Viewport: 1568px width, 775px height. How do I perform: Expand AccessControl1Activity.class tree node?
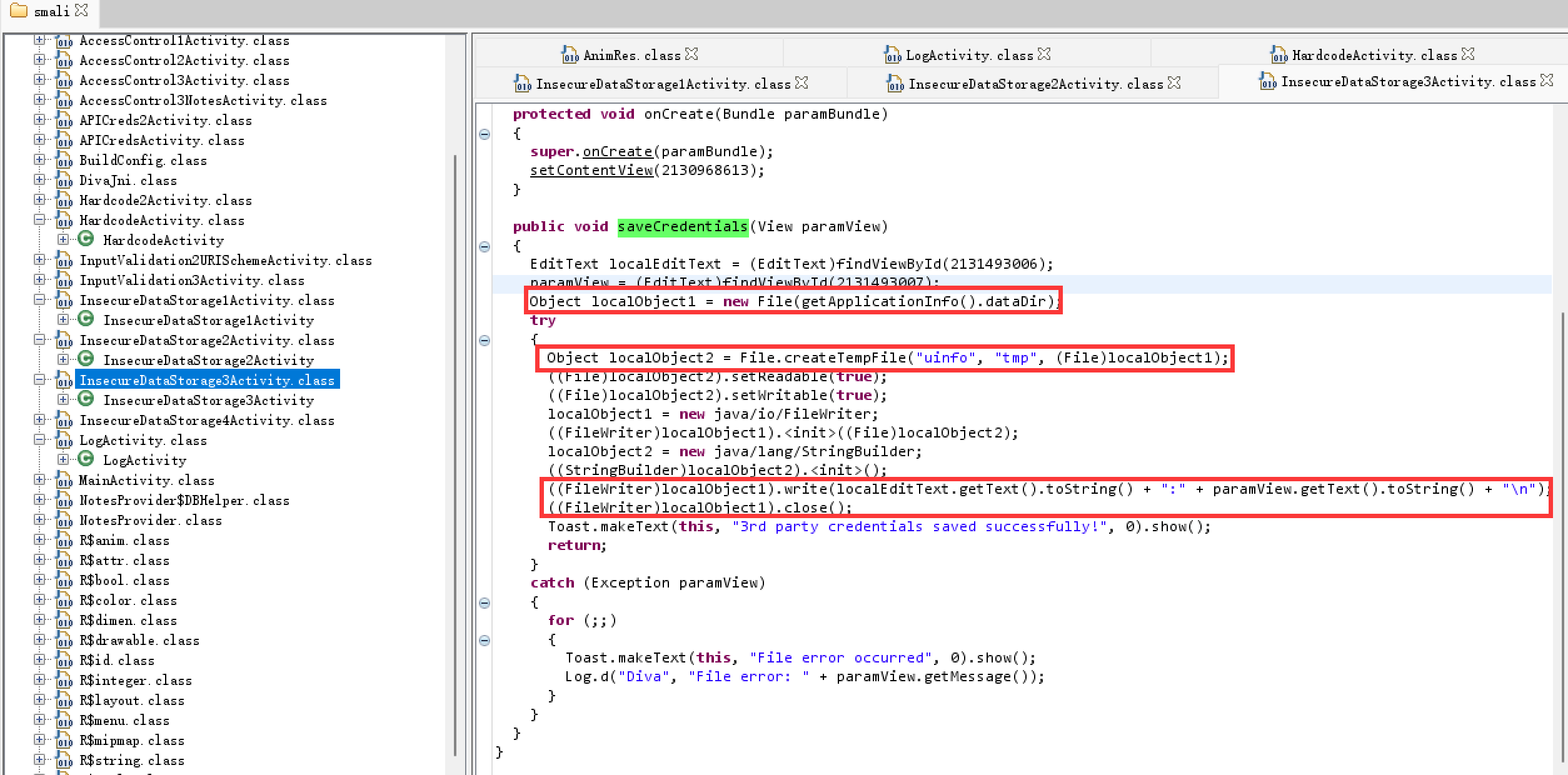39,39
